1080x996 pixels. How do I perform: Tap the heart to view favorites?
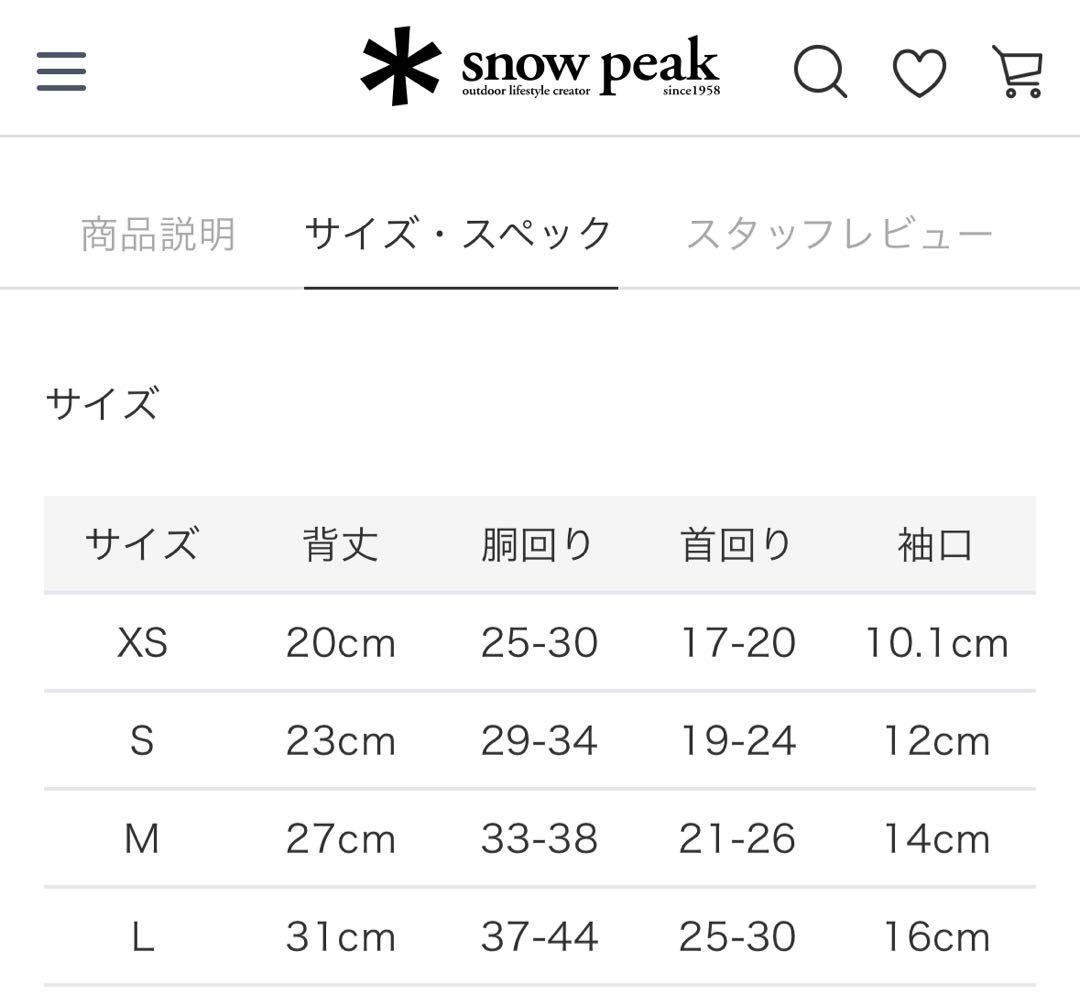click(x=921, y=72)
